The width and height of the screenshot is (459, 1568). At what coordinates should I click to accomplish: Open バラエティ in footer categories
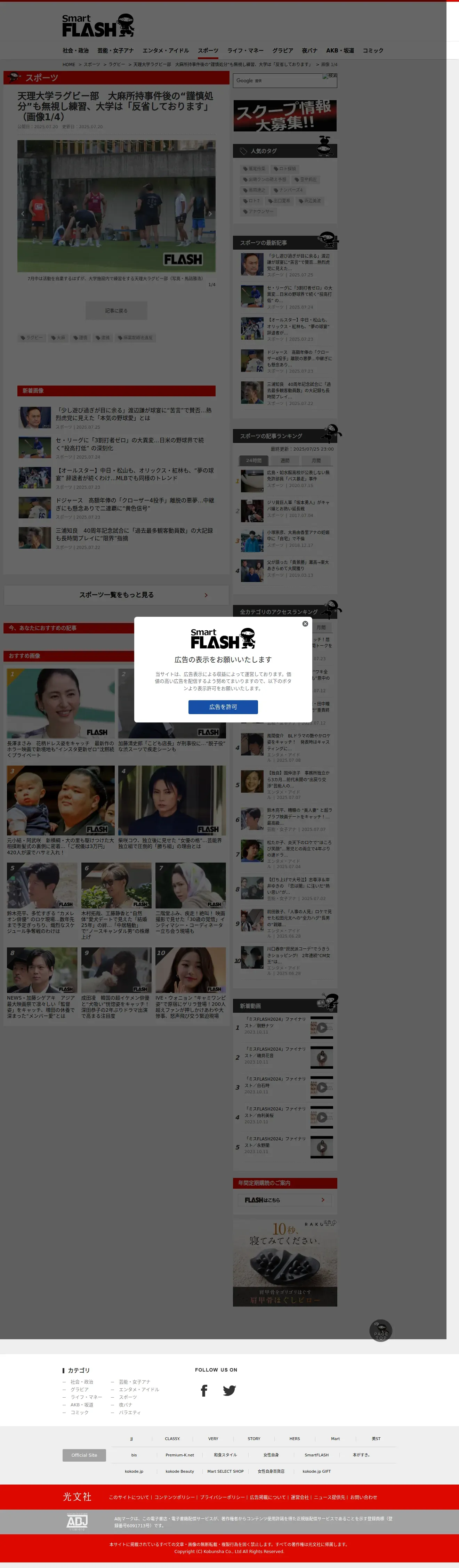[x=130, y=1412]
